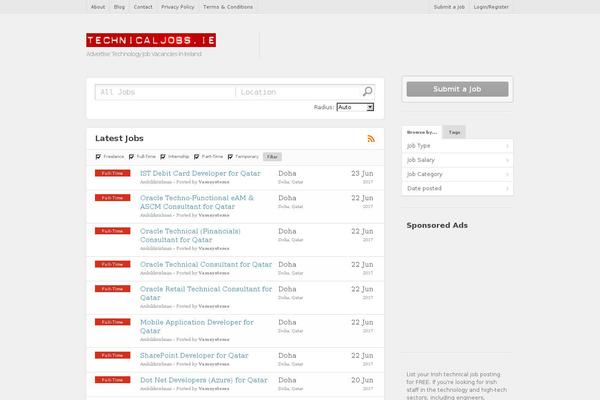Click the TechnicalJobs.ie logo
This screenshot has height=400, width=600.
[x=151, y=40]
